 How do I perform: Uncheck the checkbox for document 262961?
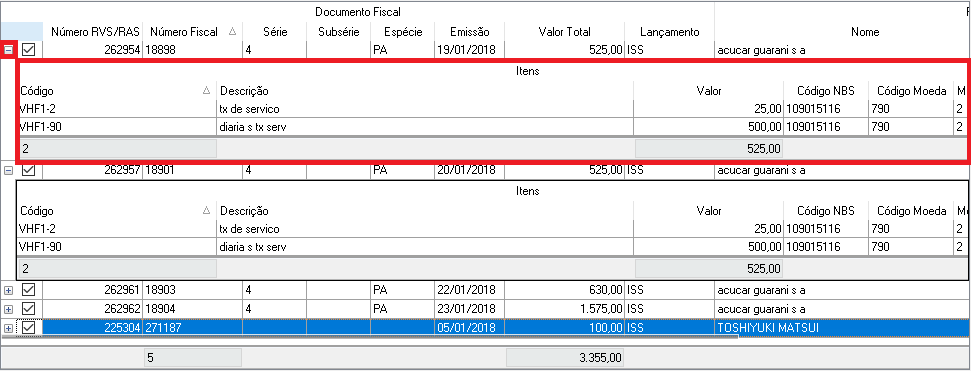28,289
